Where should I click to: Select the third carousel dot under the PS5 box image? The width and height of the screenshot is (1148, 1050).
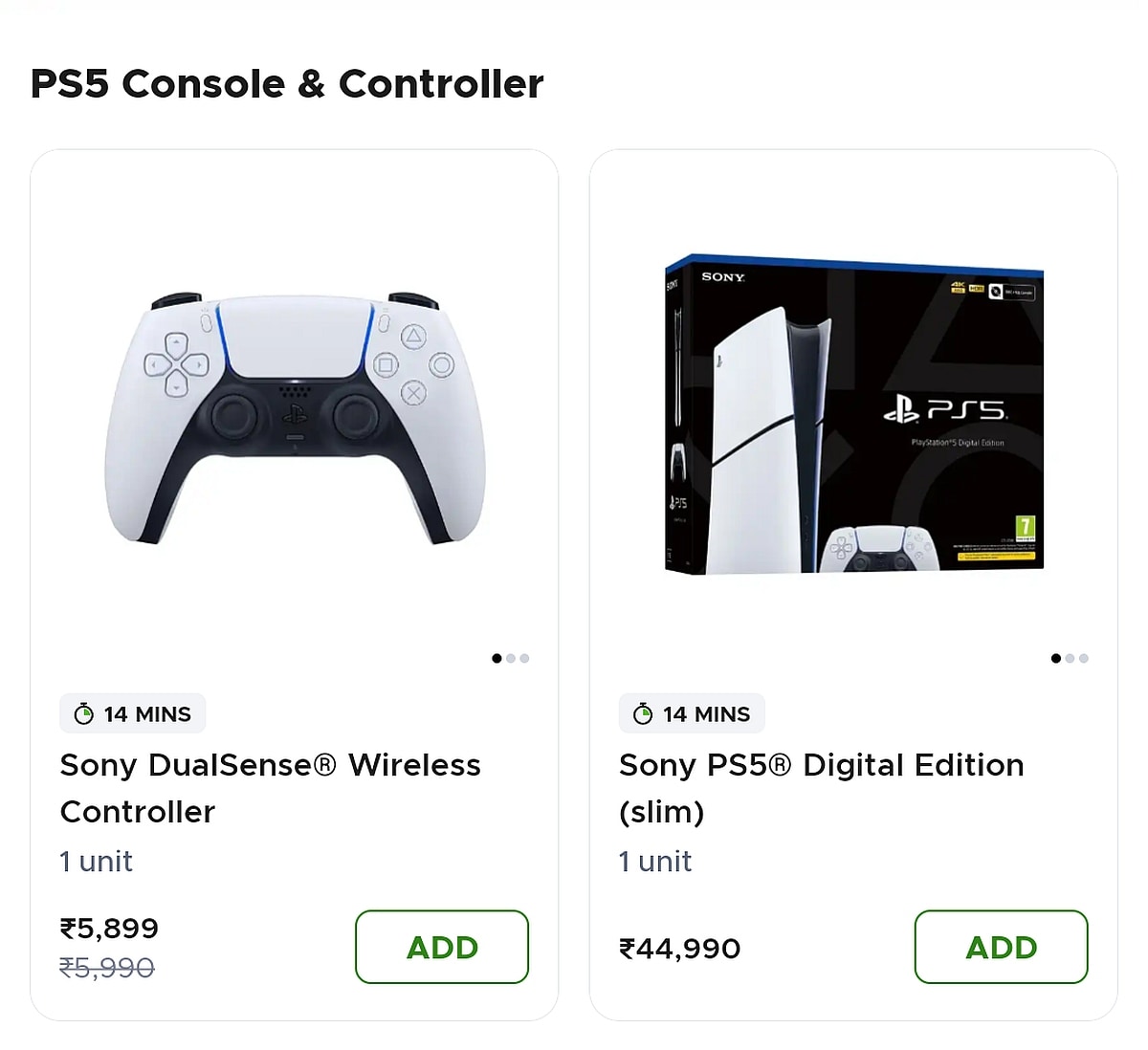tap(1083, 658)
